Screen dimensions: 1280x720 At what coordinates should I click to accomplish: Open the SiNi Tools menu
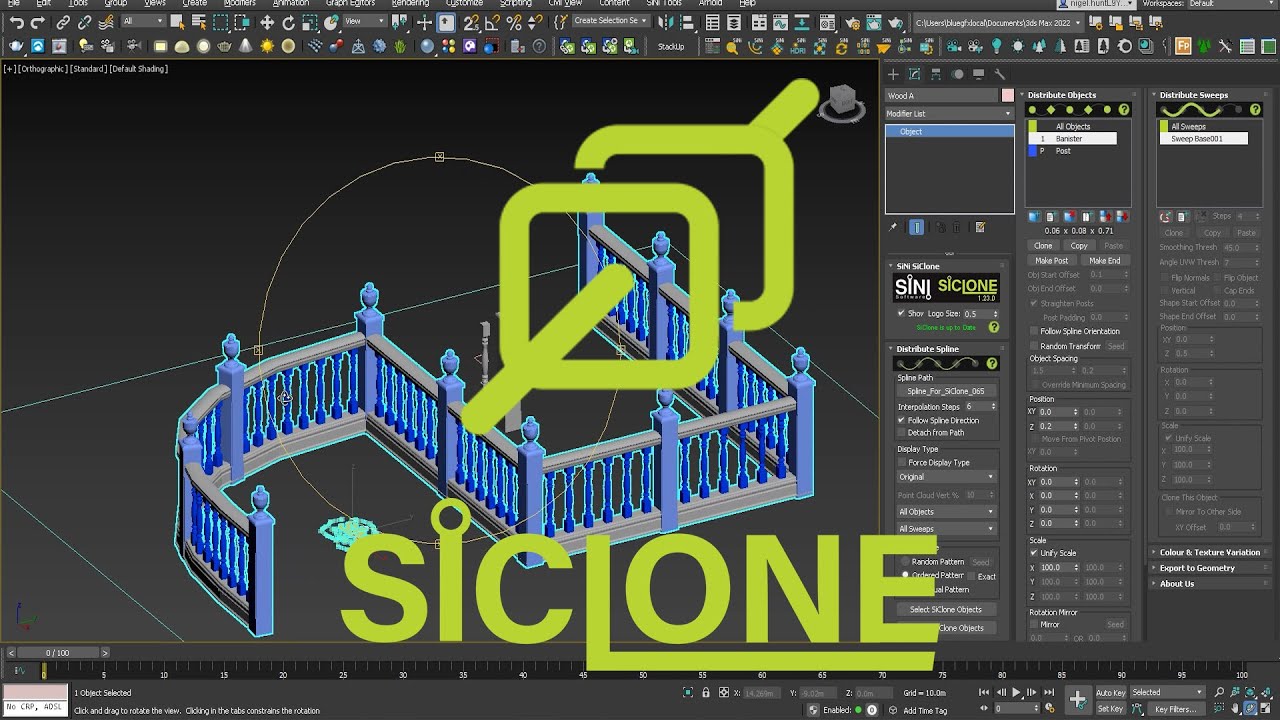click(664, 3)
